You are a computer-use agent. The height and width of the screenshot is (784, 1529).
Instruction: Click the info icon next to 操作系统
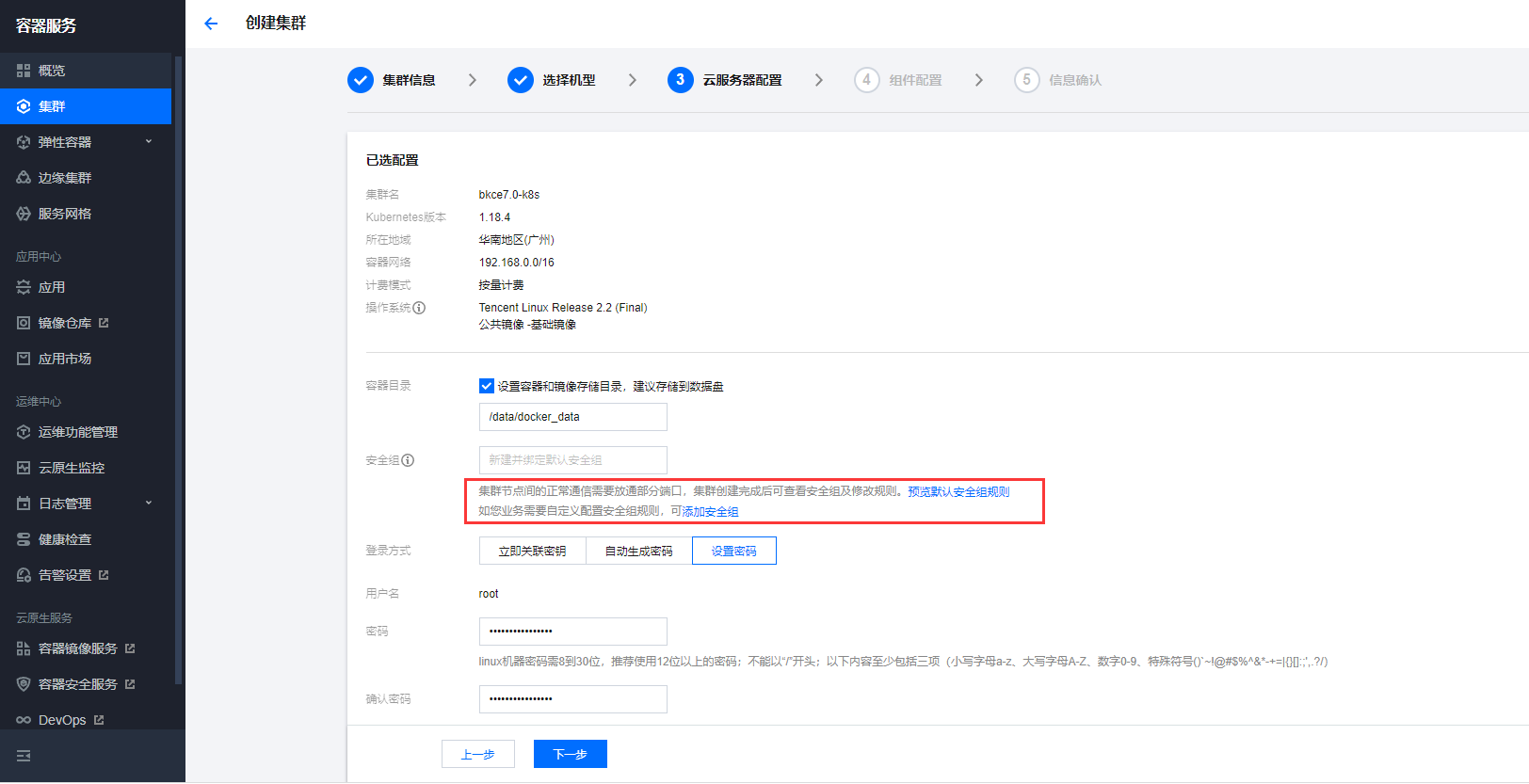(419, 308)
